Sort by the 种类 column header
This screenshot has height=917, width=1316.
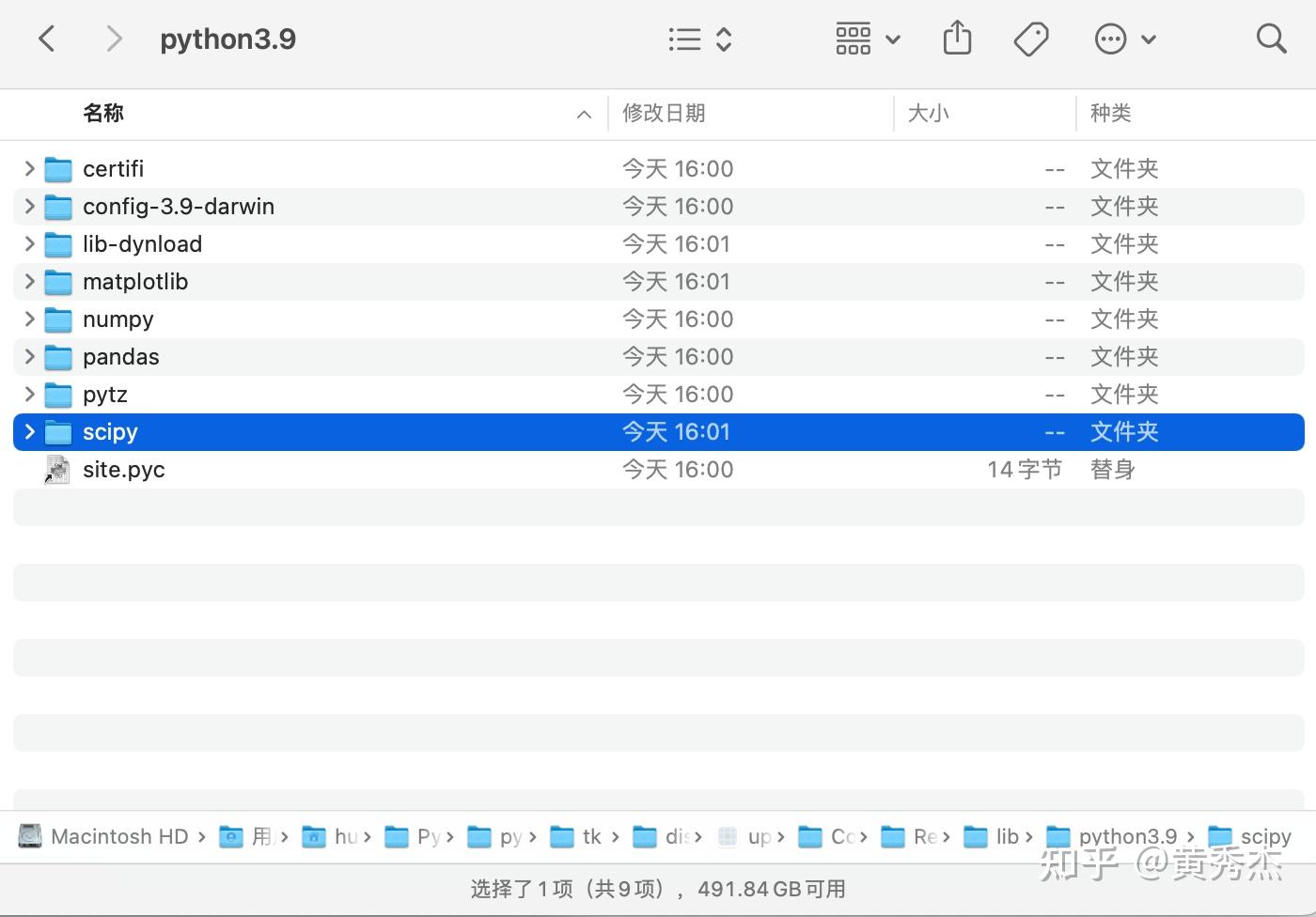(1110, 114)
